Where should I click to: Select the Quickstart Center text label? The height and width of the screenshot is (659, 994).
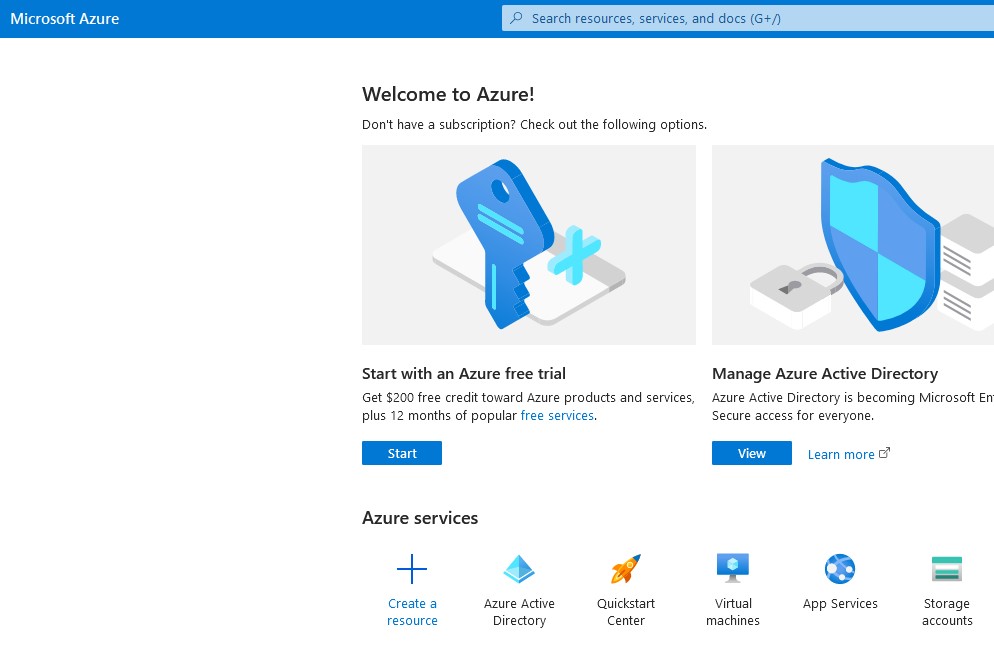(x=626, y=612)
